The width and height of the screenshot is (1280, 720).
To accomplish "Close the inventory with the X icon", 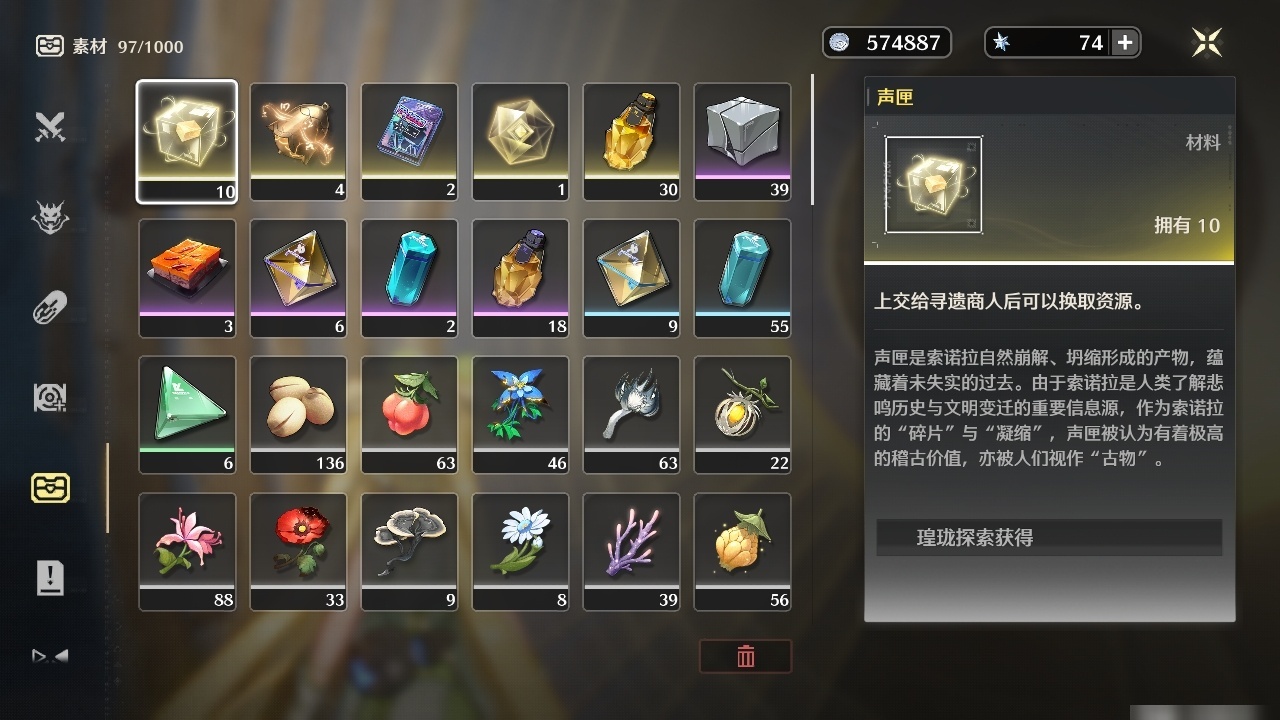I will click(x=1207, y=42).
